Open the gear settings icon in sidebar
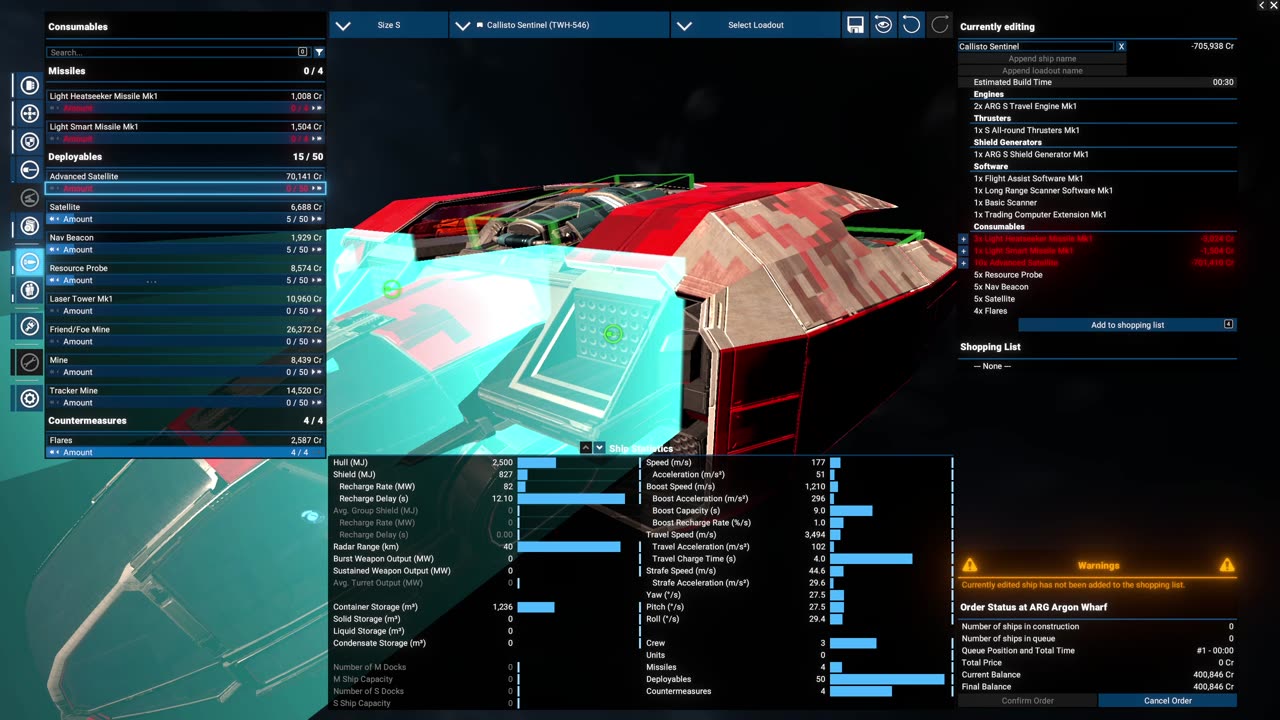 click(x=29, y=398)
